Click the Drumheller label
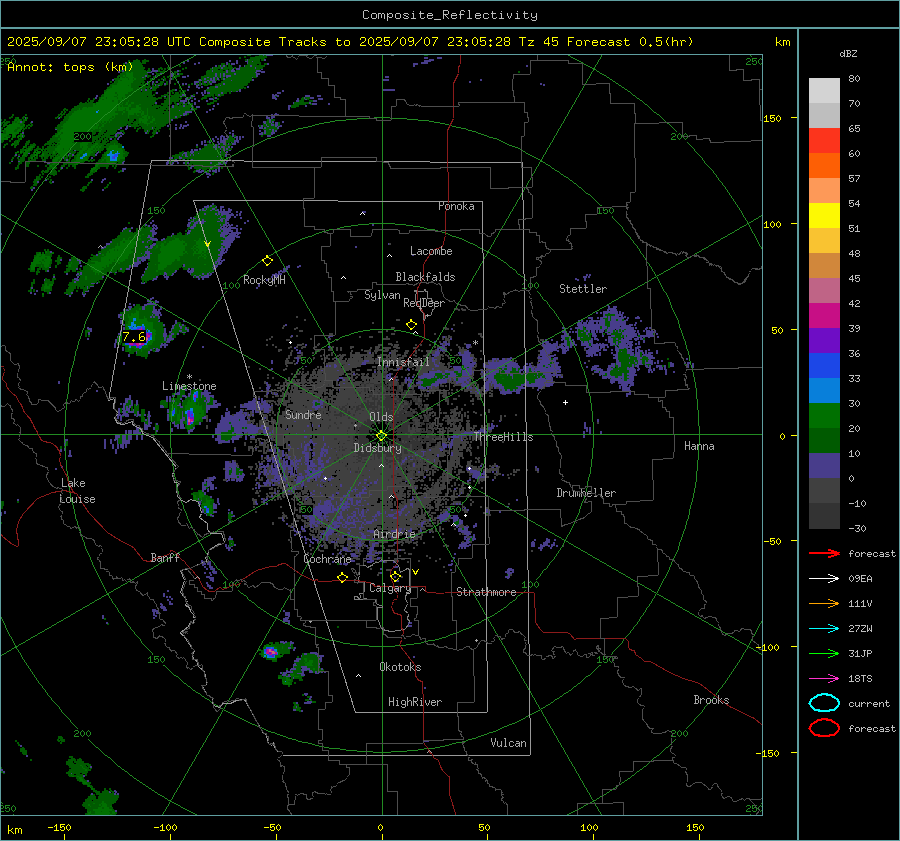900x841 pixels. 586,493
